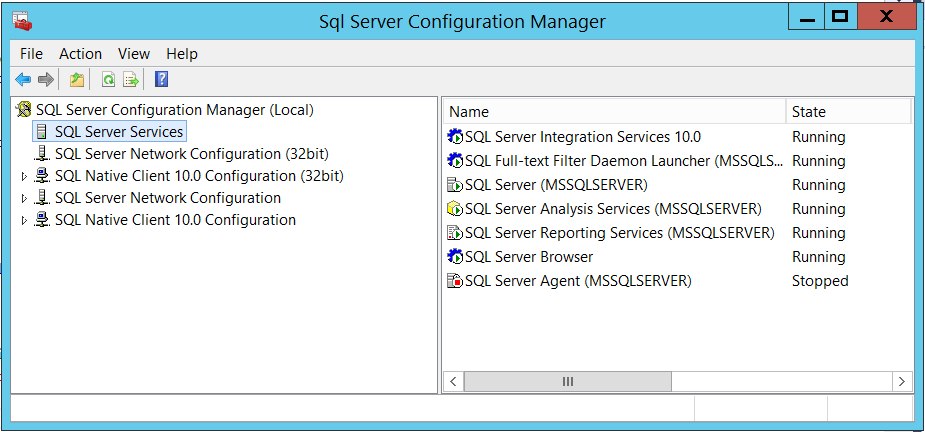This screenshot has width=925, height=432.
Task: Click the Full-text Filter Daemon Launcher icon
Action: click(455, 161)
